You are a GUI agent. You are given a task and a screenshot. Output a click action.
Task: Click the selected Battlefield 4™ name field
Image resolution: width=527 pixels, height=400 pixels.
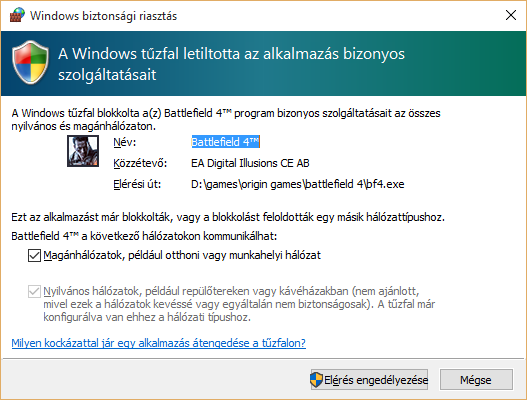click(x=226, y=142)
